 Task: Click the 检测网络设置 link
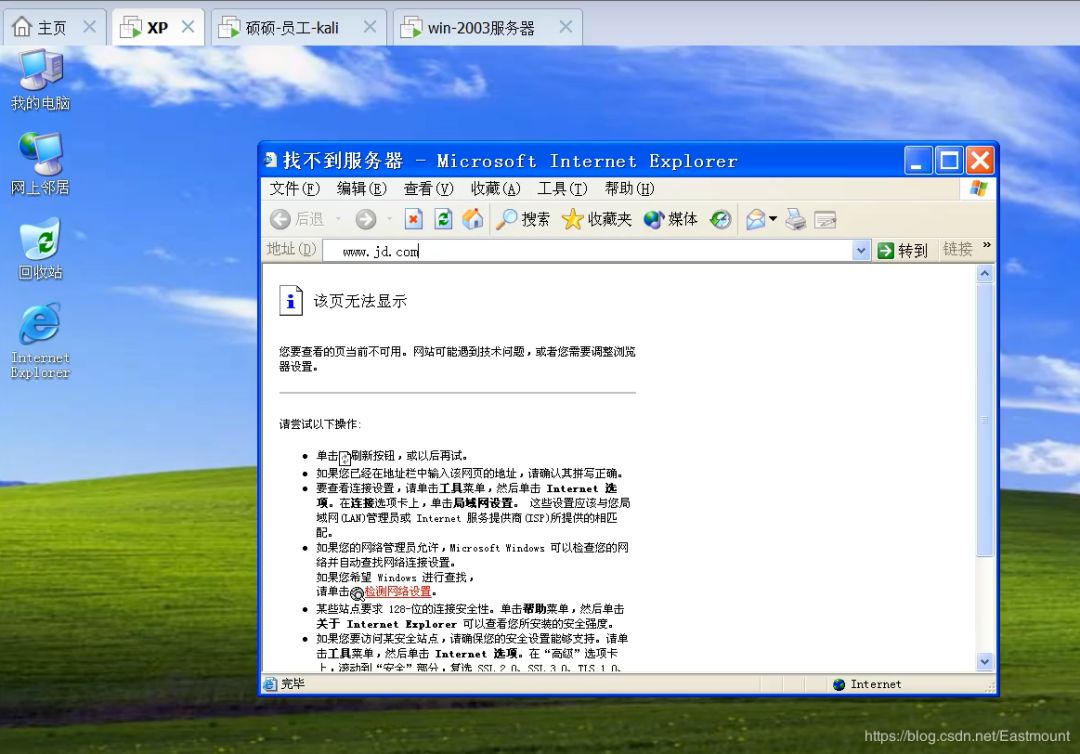[x=397, y=591]
